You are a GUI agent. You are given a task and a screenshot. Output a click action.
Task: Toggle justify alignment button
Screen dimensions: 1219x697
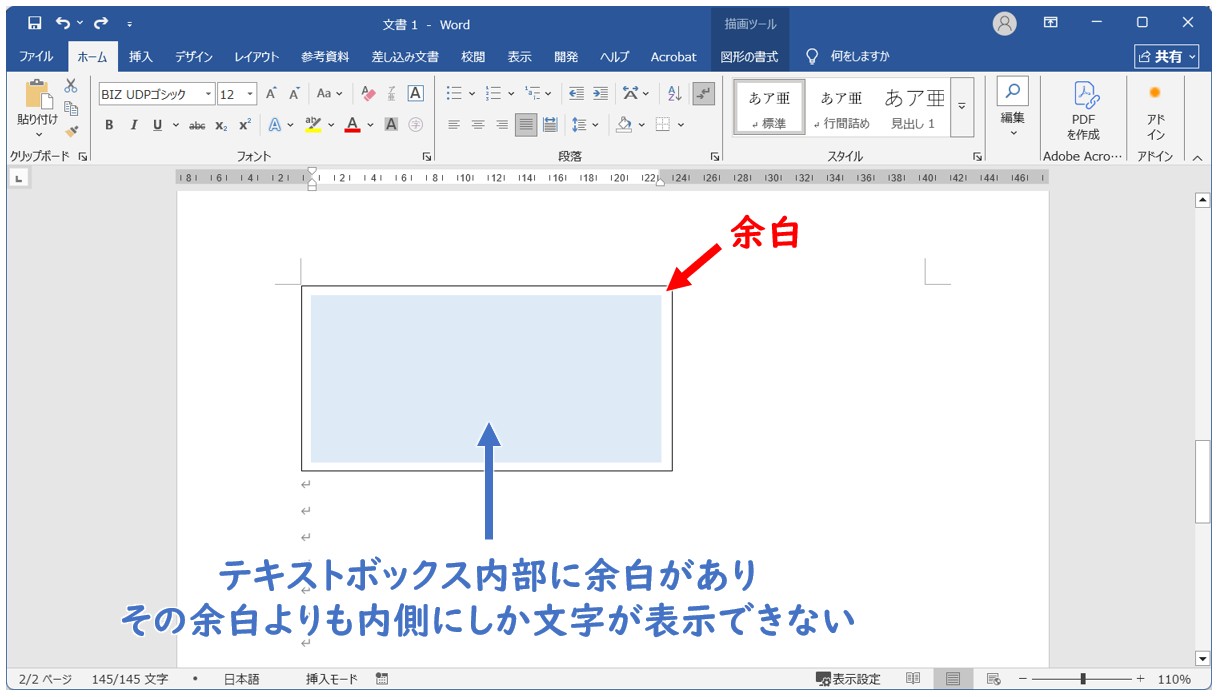[x=526, y=125]
